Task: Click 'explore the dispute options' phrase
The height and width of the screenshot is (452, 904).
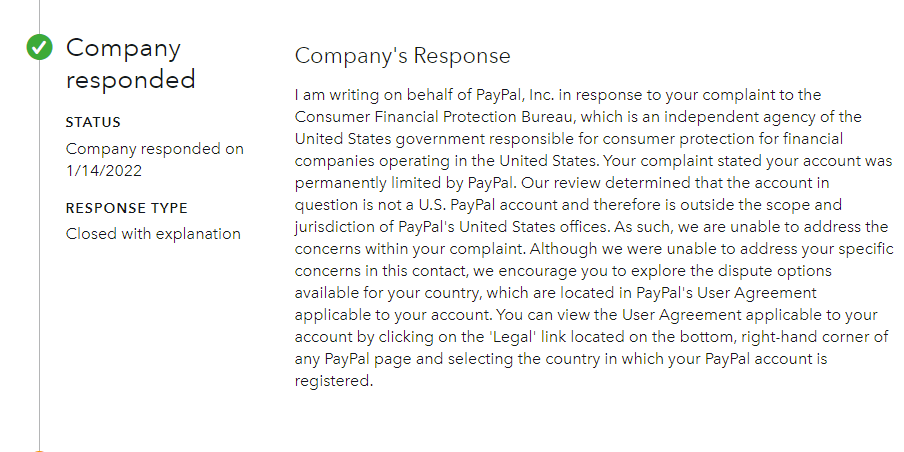Action: [721, 270]
